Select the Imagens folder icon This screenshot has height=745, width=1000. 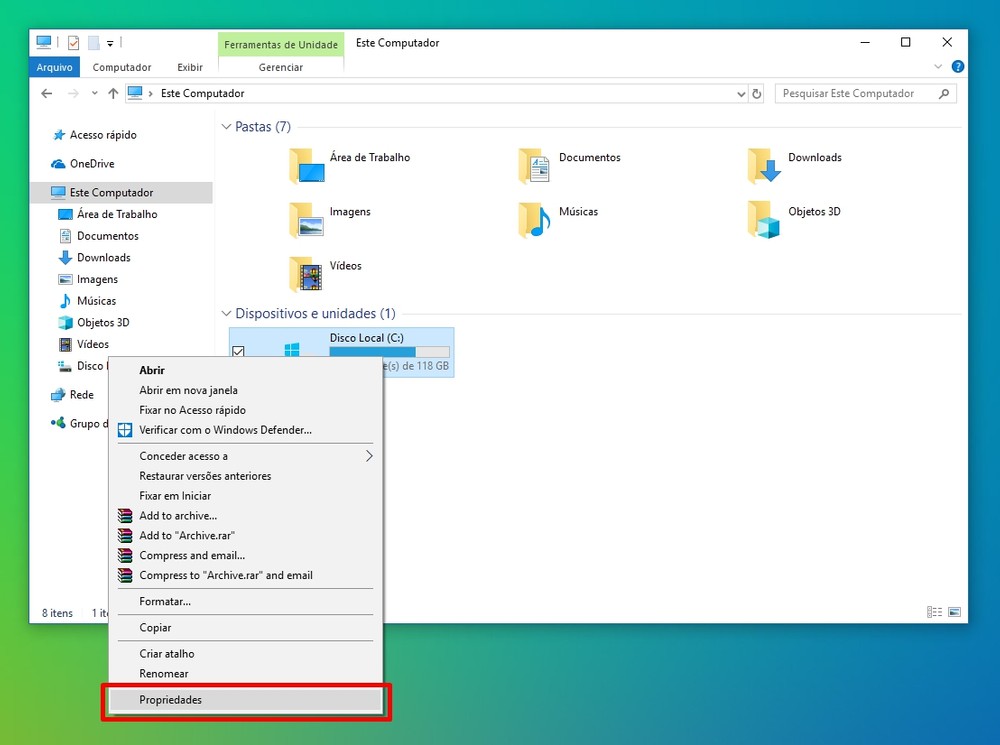307,219
